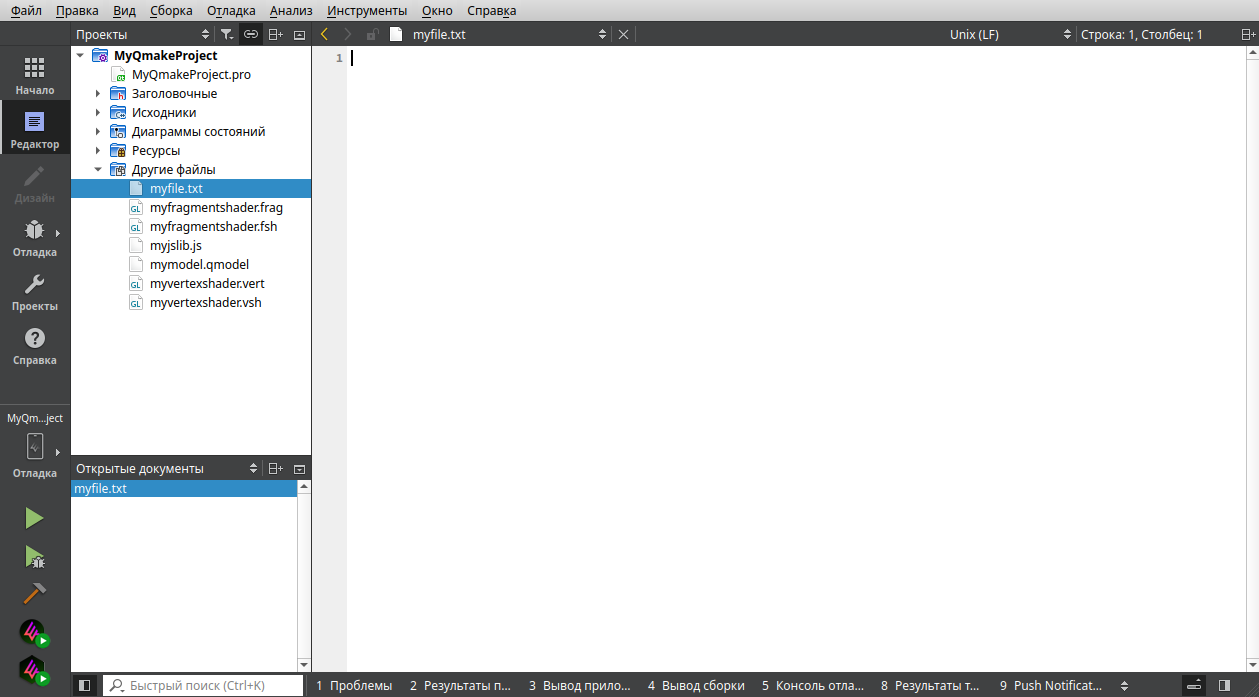Expand the Заголовочные folder
Viewport: 1259px width, 697px height.
98,94
